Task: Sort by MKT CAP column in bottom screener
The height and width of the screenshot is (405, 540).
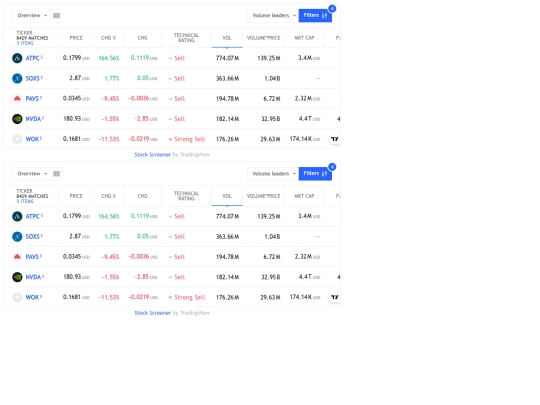Action: (304, 196)
